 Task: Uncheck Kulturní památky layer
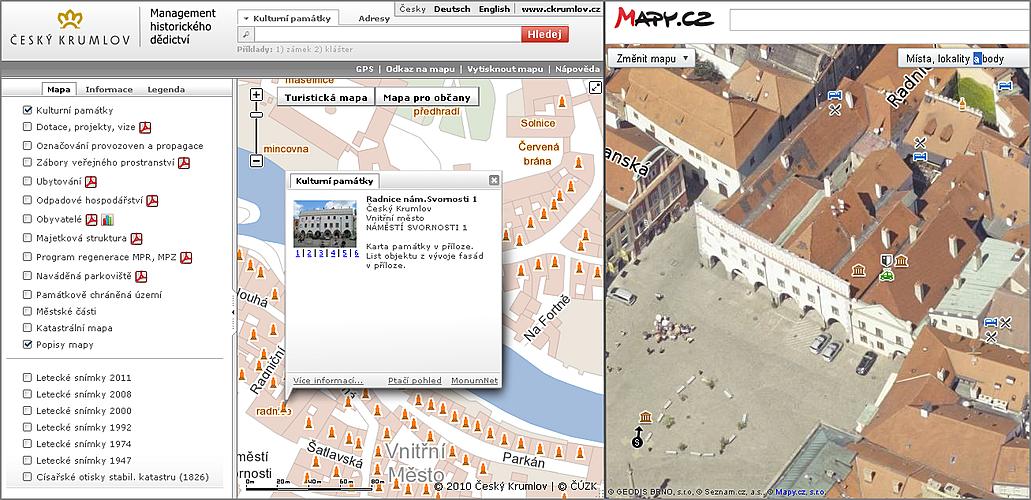(x=27, y=111)
